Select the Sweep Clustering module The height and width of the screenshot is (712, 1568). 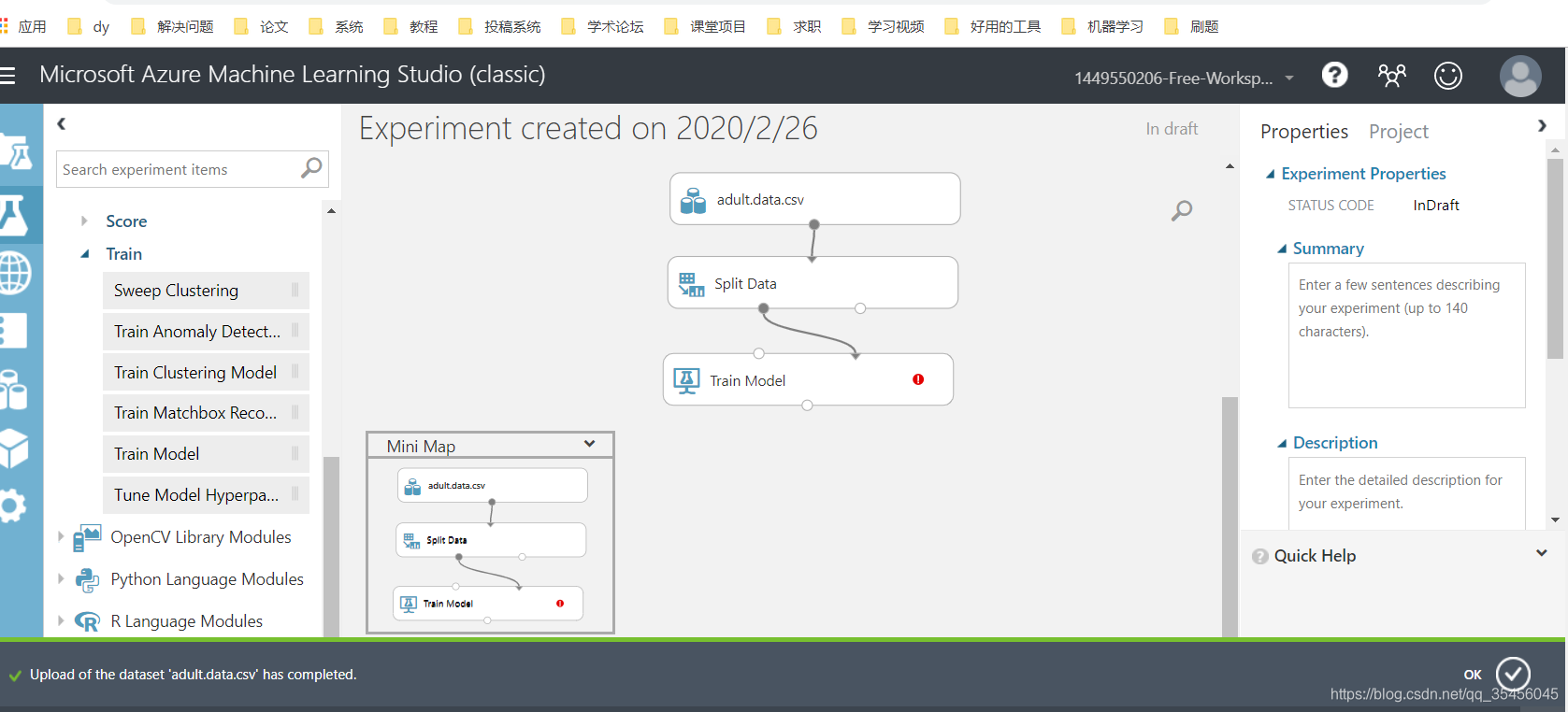(x=206, y=291)
